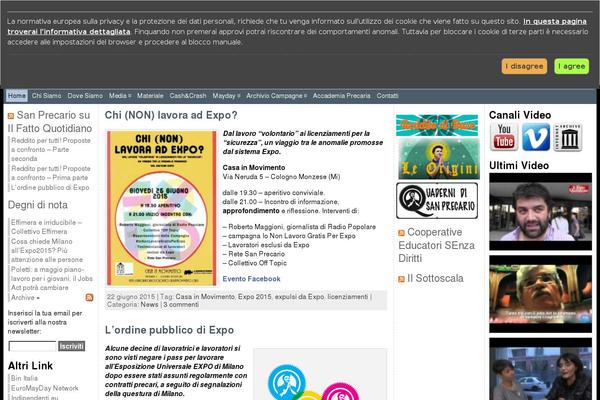600x400 pixels.
Task: Open the Dove Siamo menu item
Action: [x=85, y=96]
